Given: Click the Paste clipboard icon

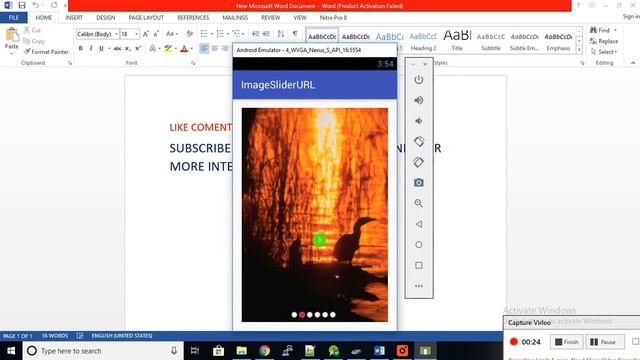Looking at the screenshot, I should pyautogui.click(x=12, y=35).
